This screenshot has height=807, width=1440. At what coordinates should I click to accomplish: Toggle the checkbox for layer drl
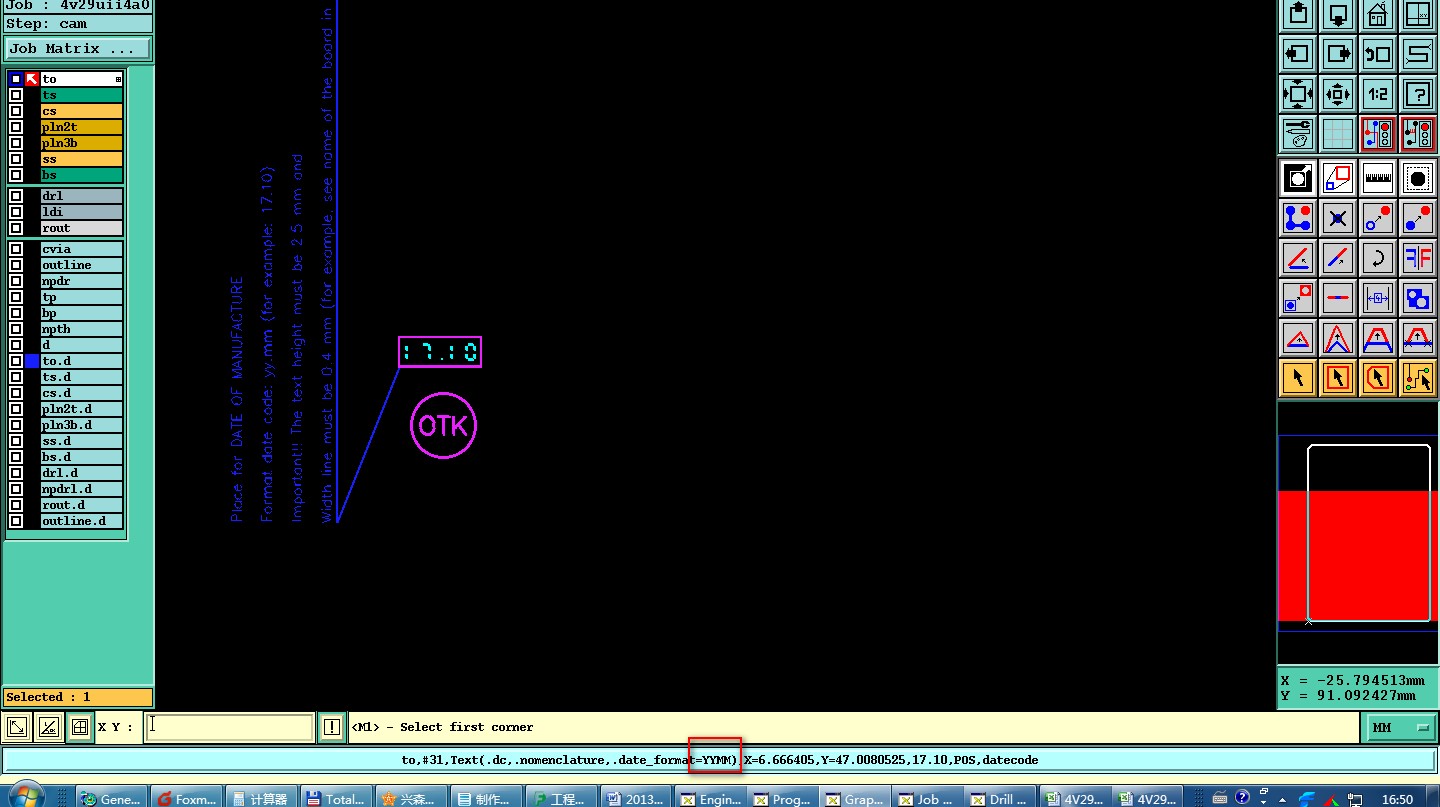[x=16, y=196]
